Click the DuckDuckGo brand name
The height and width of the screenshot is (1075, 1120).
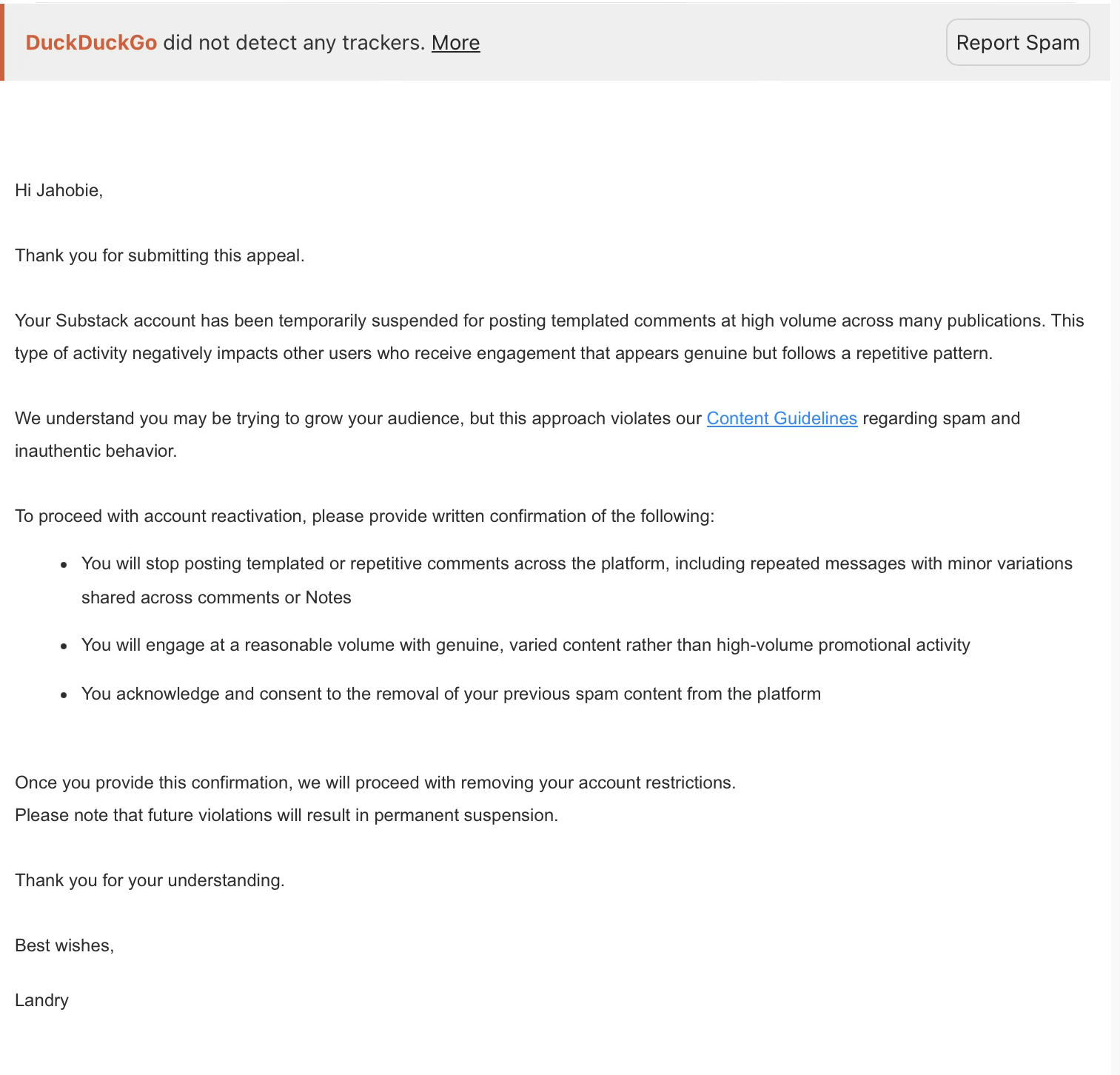tap(91, 43)
